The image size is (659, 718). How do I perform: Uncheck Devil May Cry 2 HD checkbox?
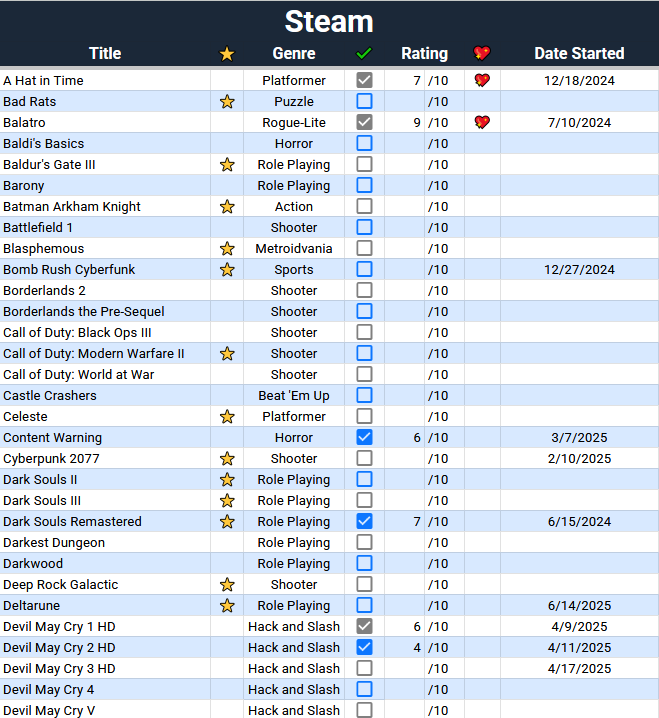(365, 647)
